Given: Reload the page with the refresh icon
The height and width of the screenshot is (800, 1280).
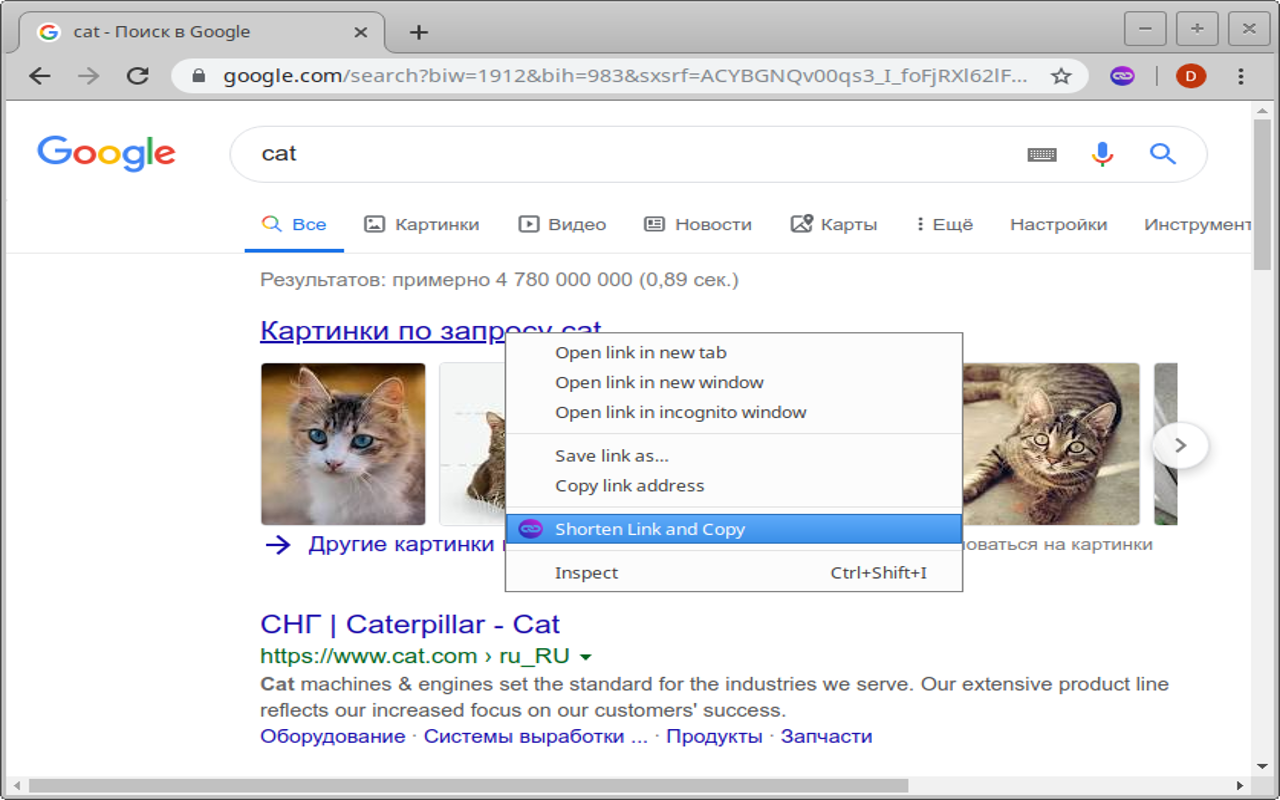Looking at the screenshot, I should click(138, 76).
